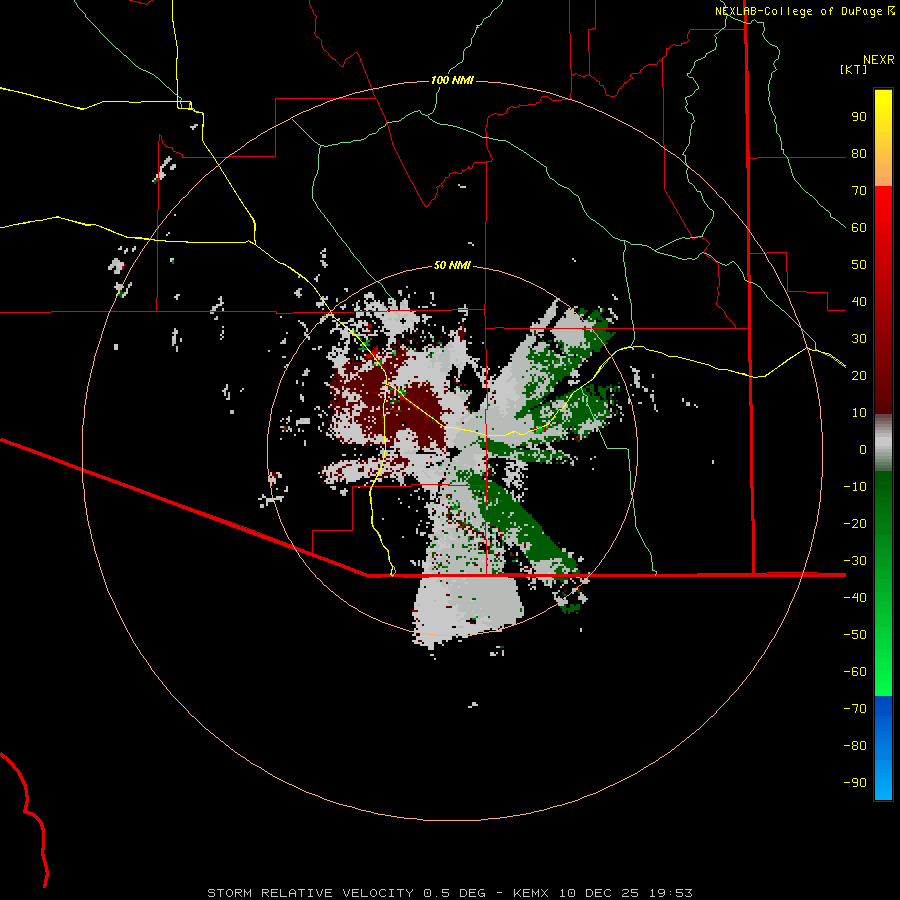Pick the gray zero-velocity segment of color bar

[883, 443]
